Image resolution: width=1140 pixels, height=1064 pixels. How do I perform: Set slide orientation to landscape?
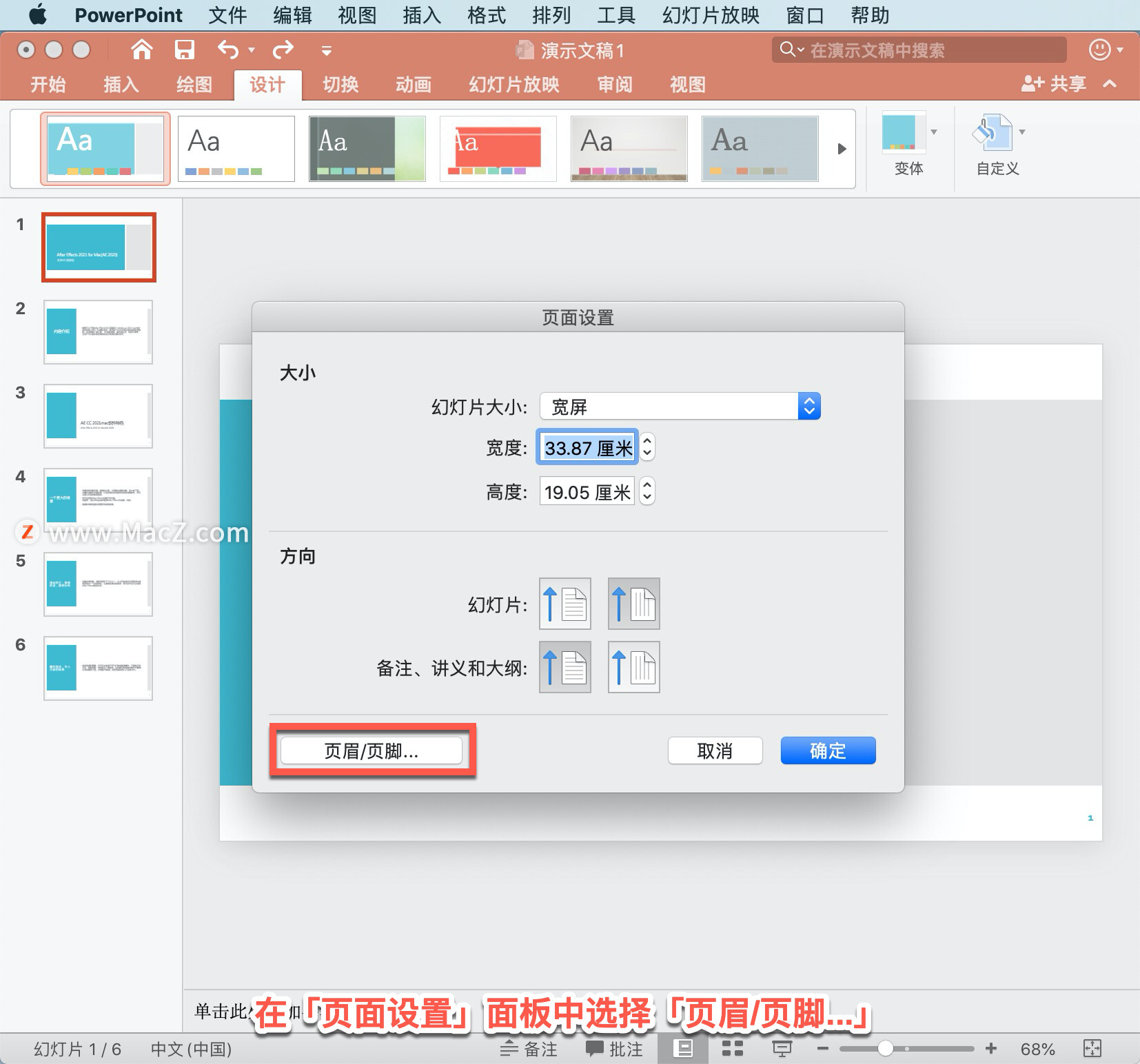click(634, 604)
